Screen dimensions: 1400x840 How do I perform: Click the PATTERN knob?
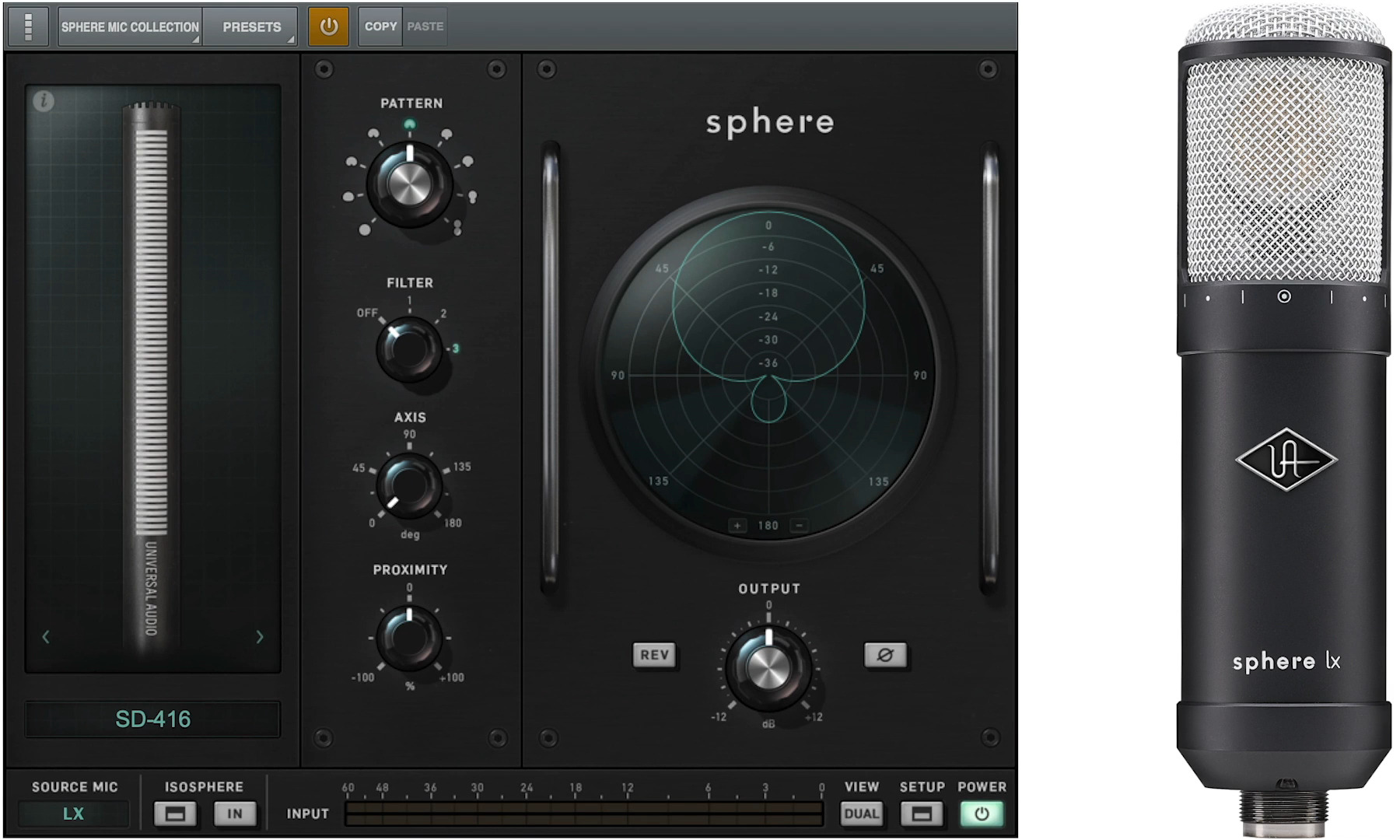coord(409,184)
